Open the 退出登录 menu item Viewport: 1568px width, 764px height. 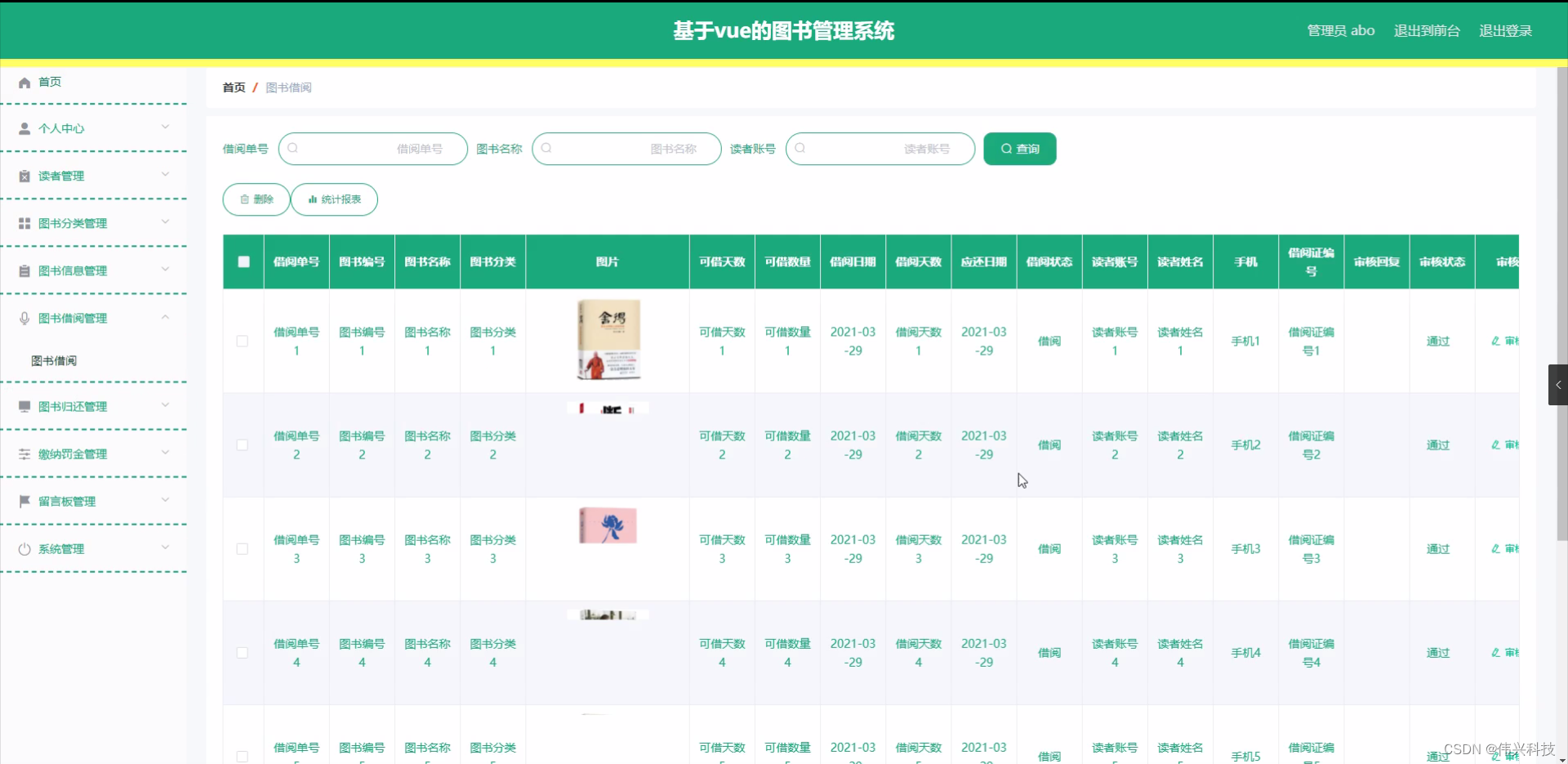tap(1507, 30)
